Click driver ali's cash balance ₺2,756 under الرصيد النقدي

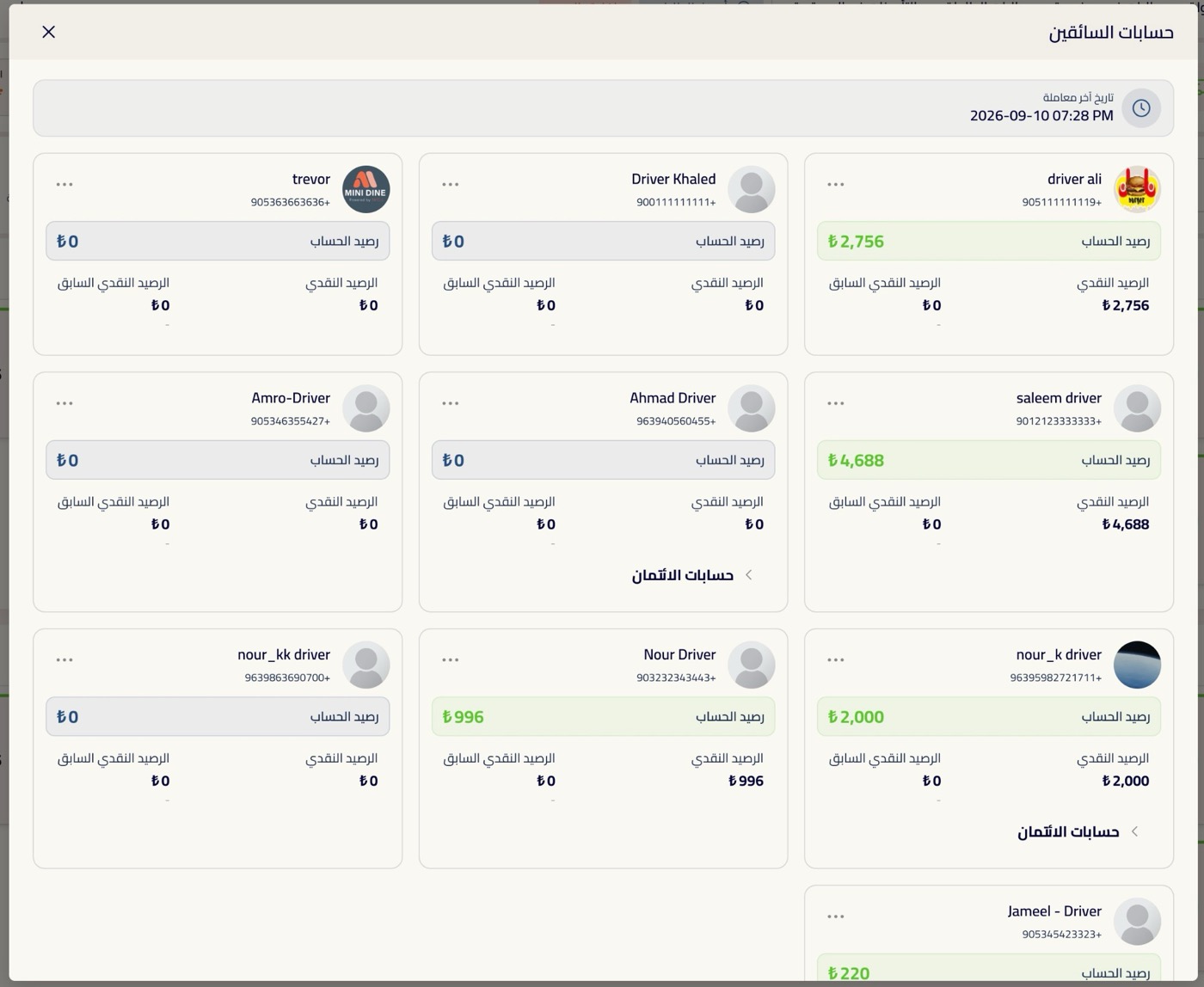click(1125, 305)
